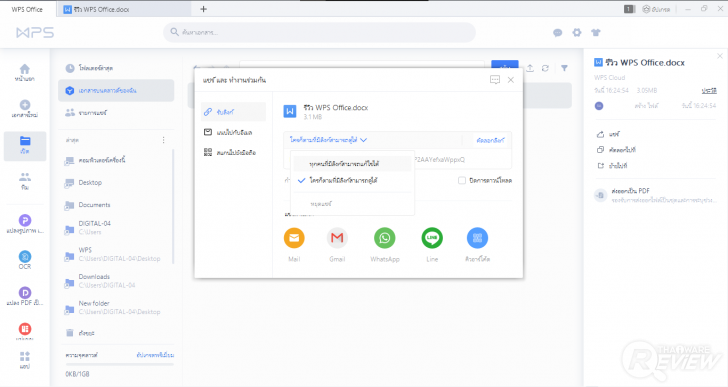The height and width of the screenshot is (387, 728).
Task: Click the feedback icon in share dialog header
Action: tap(495, 80)
